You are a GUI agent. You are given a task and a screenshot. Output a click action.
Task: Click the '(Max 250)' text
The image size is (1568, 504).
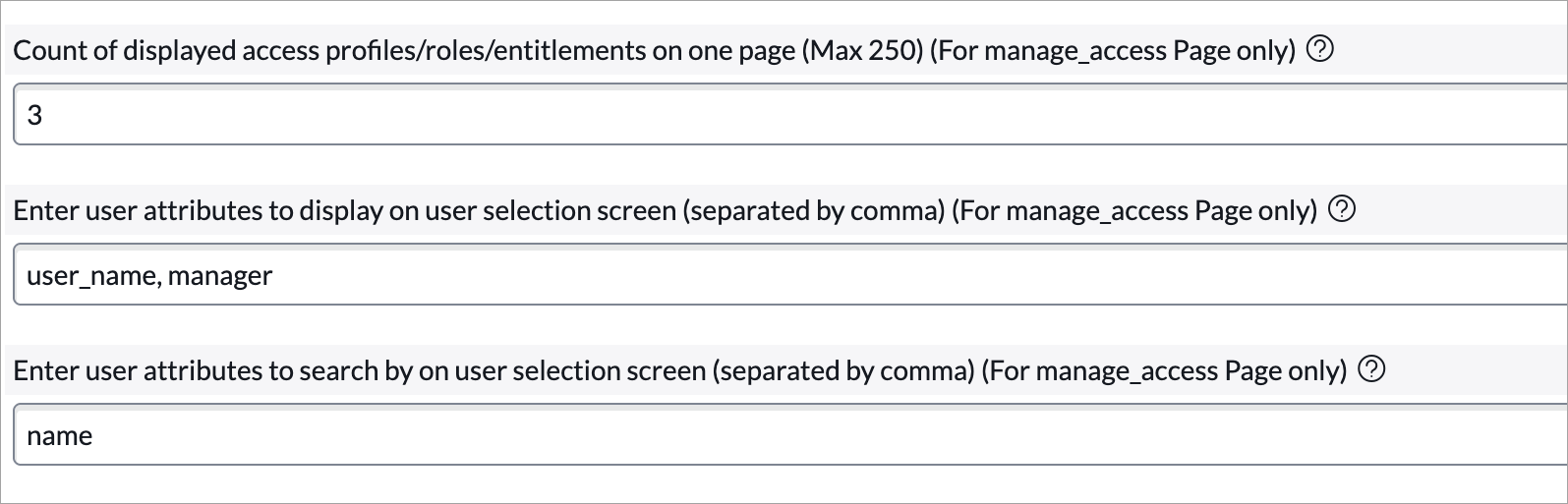[862, 50]
